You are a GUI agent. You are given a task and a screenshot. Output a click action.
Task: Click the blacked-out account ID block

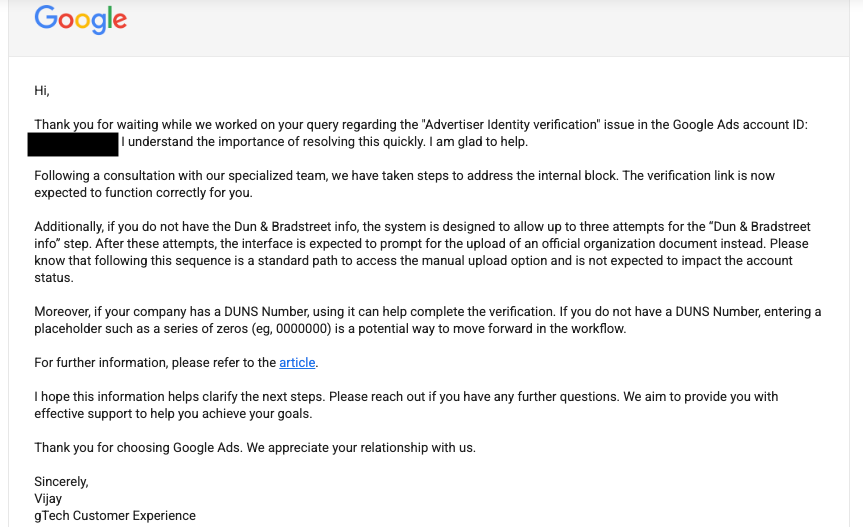[x=75, y=143]
